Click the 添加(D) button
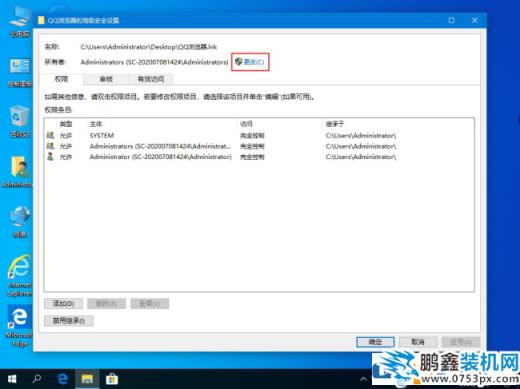 click(63, 303)
